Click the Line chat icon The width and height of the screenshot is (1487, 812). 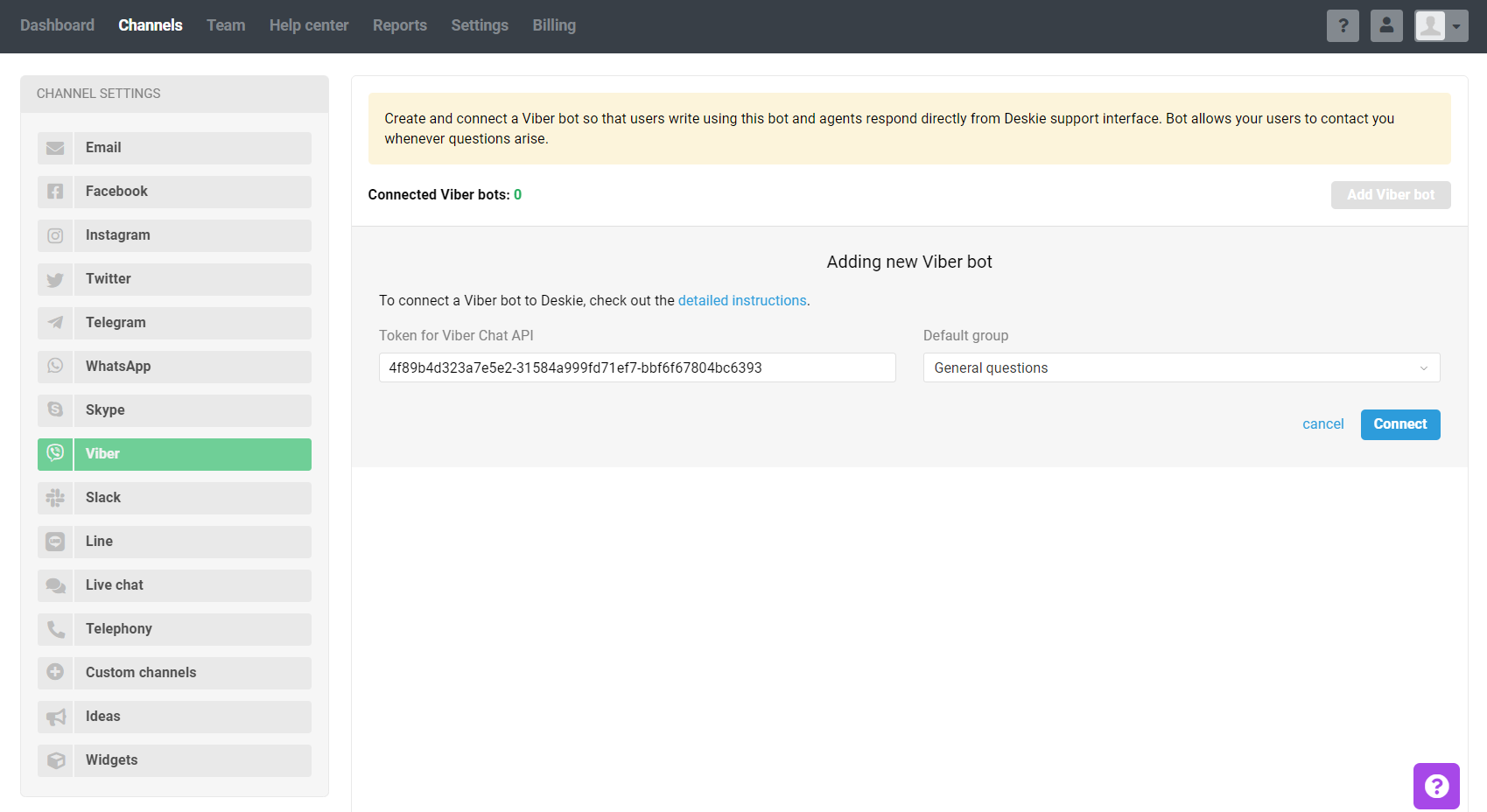pyautogui.click(x=55, y=542)
